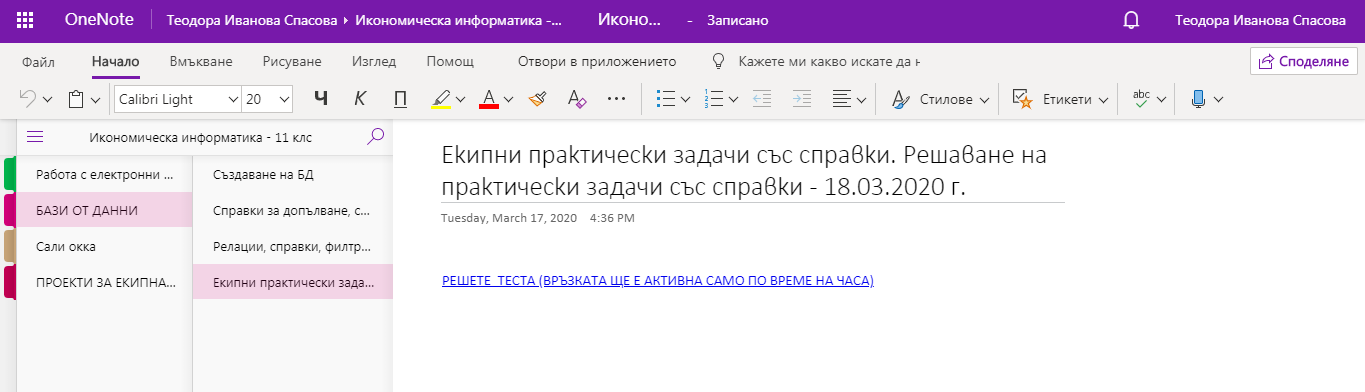Expand numbering style dropdown

click(733, 100)
